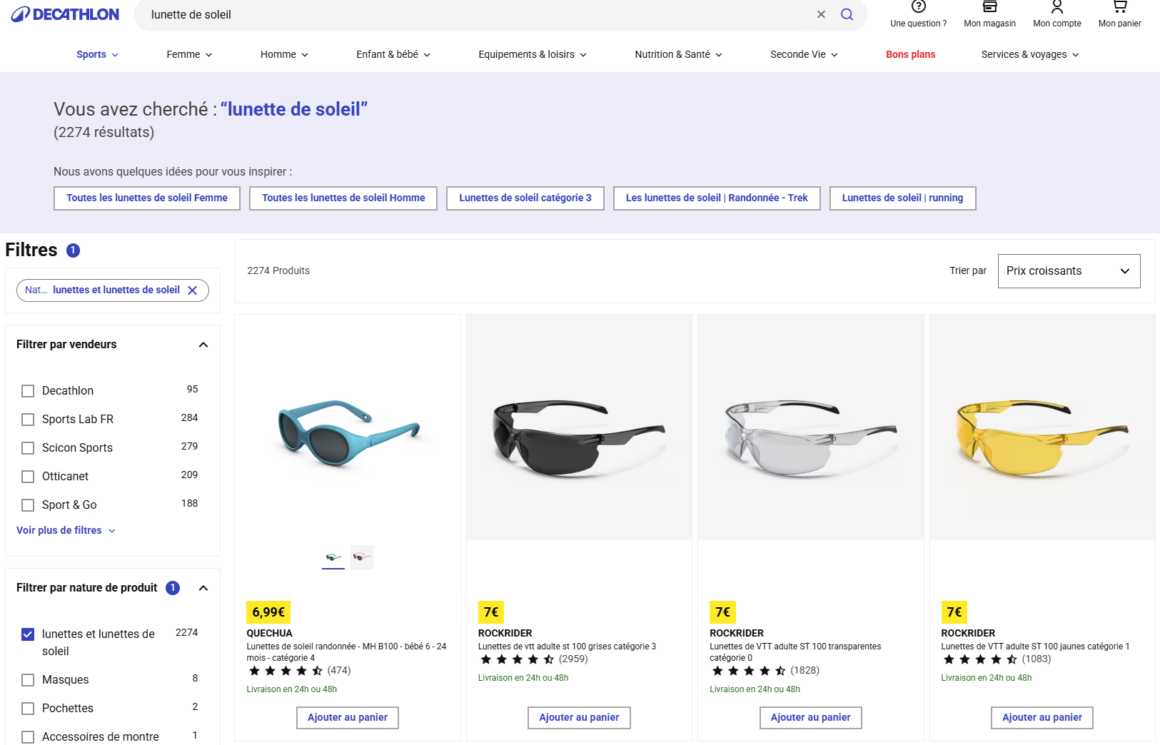Uncheck 'lunettes et lunettes de soleil' filter
The image size is (1160, 745).
coord(28,634)
